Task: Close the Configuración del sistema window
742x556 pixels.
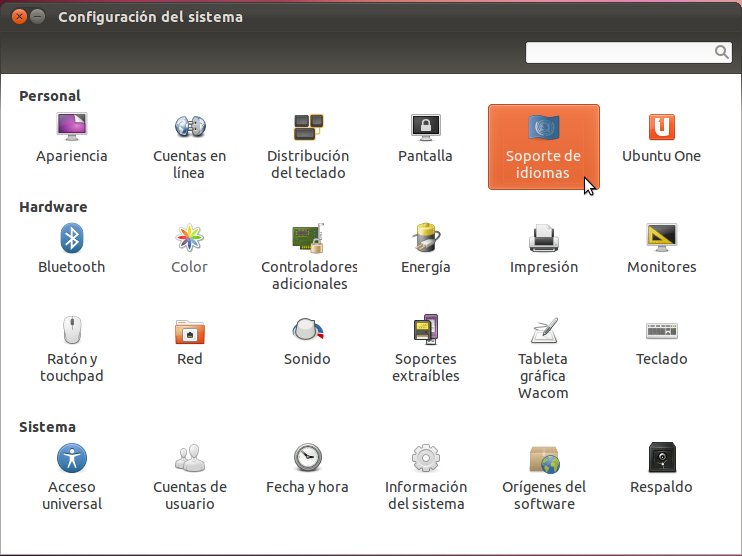Action: pos(19,17)
